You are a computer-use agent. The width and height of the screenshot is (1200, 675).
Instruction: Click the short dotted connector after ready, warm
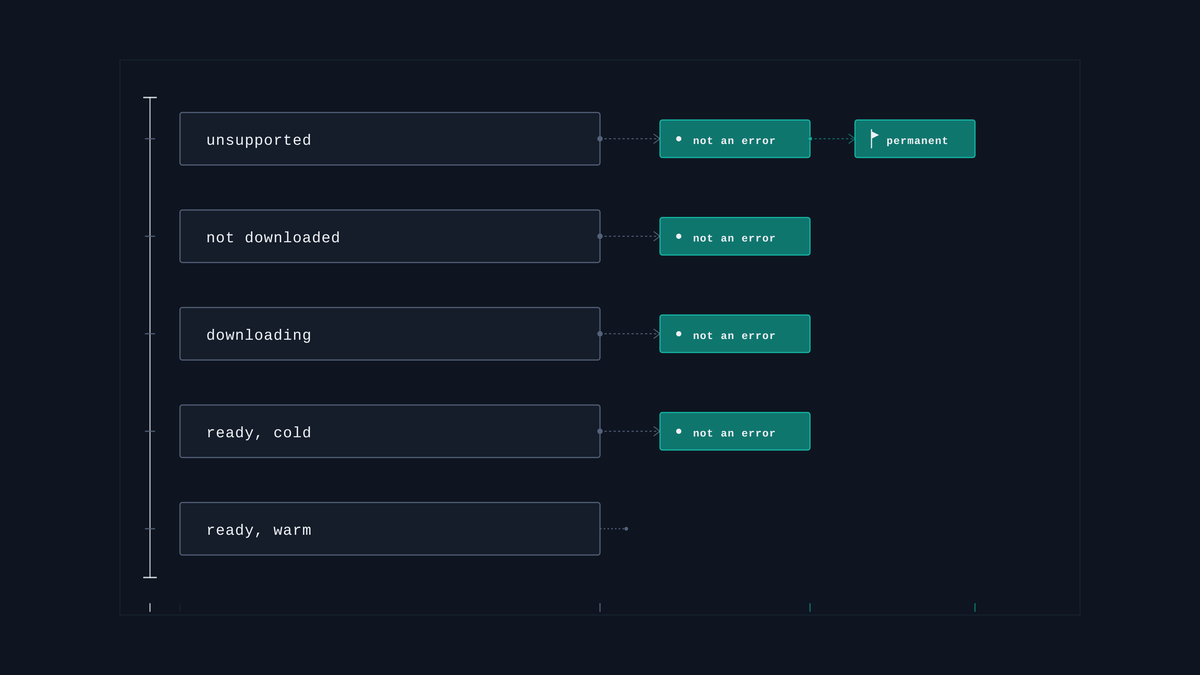tap(614, 529)
